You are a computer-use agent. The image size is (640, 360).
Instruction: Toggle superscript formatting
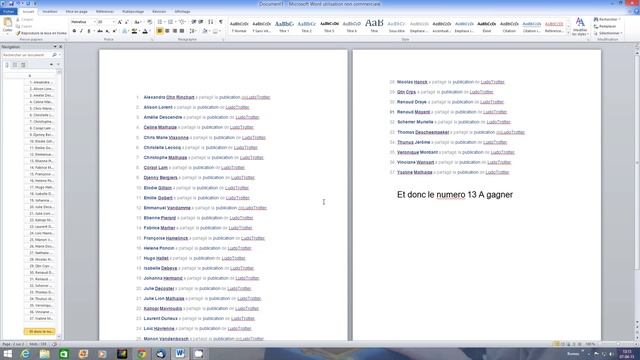(114, 31)
